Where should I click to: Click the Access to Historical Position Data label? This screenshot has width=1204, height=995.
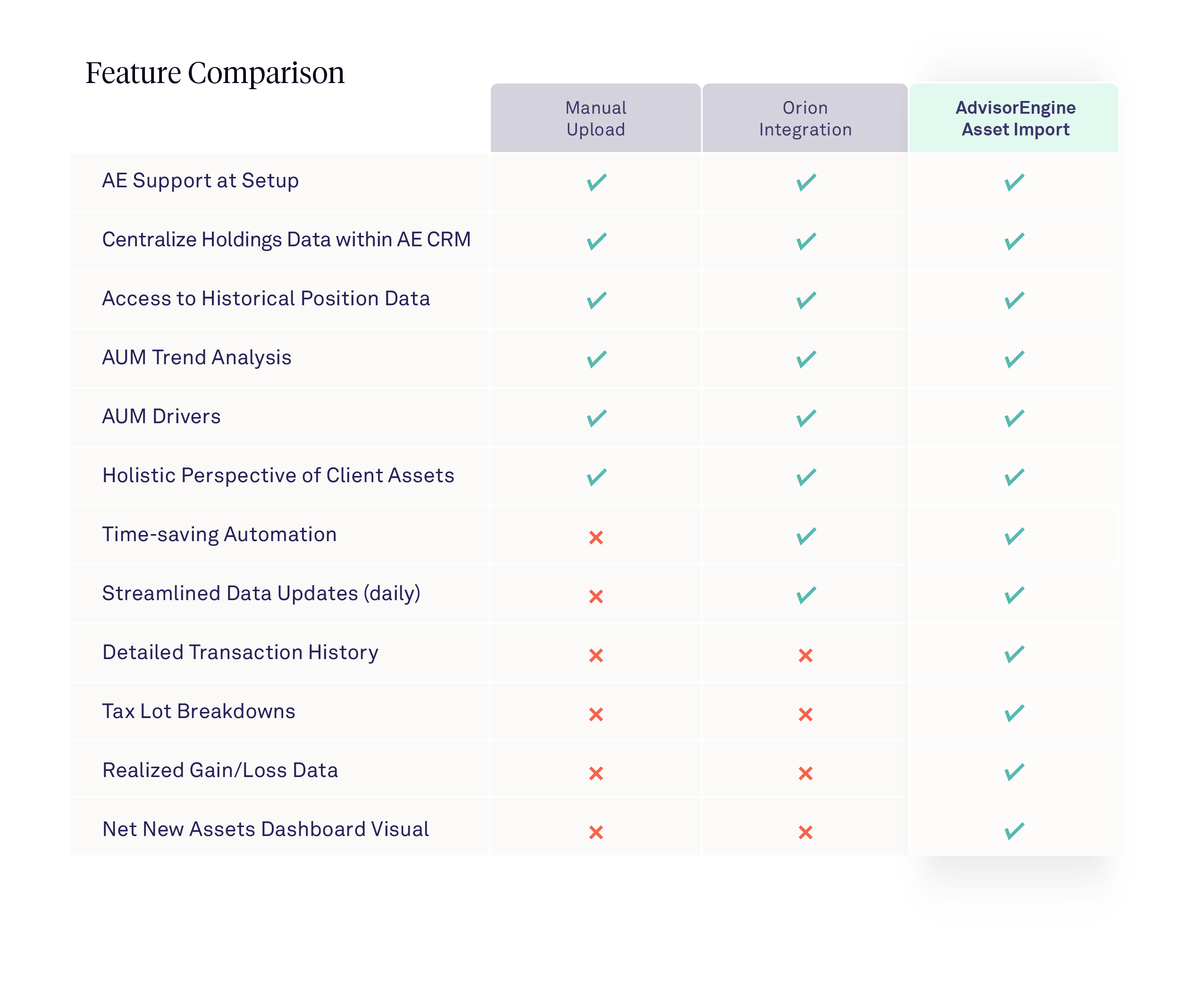coord(266,299)
